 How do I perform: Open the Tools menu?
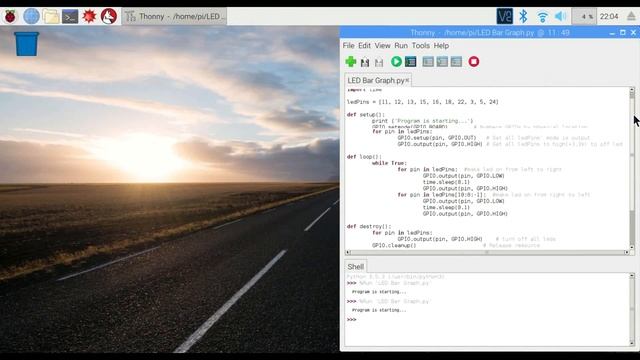point(420,45)
